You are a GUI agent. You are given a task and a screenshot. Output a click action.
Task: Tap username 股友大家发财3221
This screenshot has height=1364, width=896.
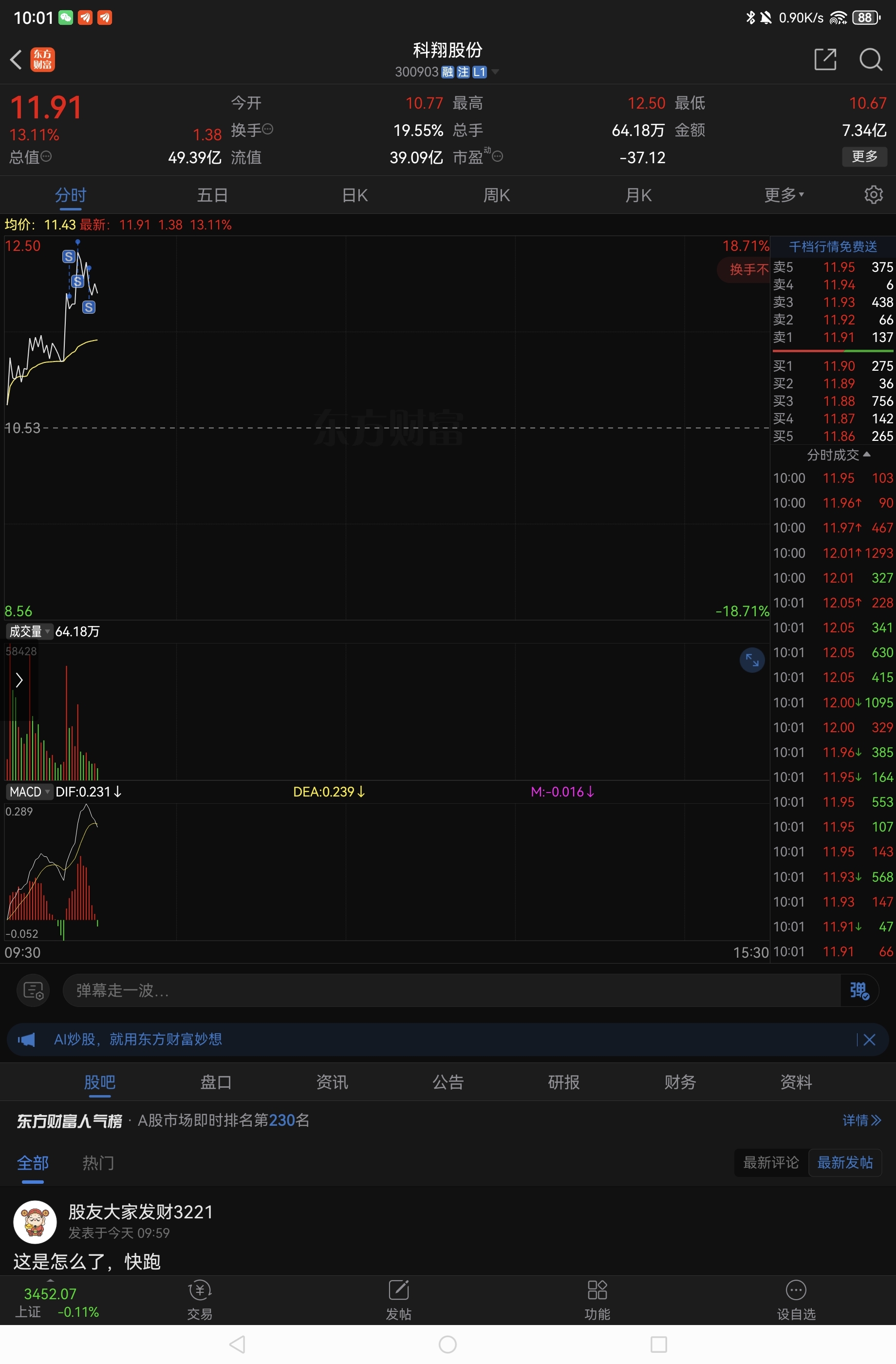[x=140, y=1212]
